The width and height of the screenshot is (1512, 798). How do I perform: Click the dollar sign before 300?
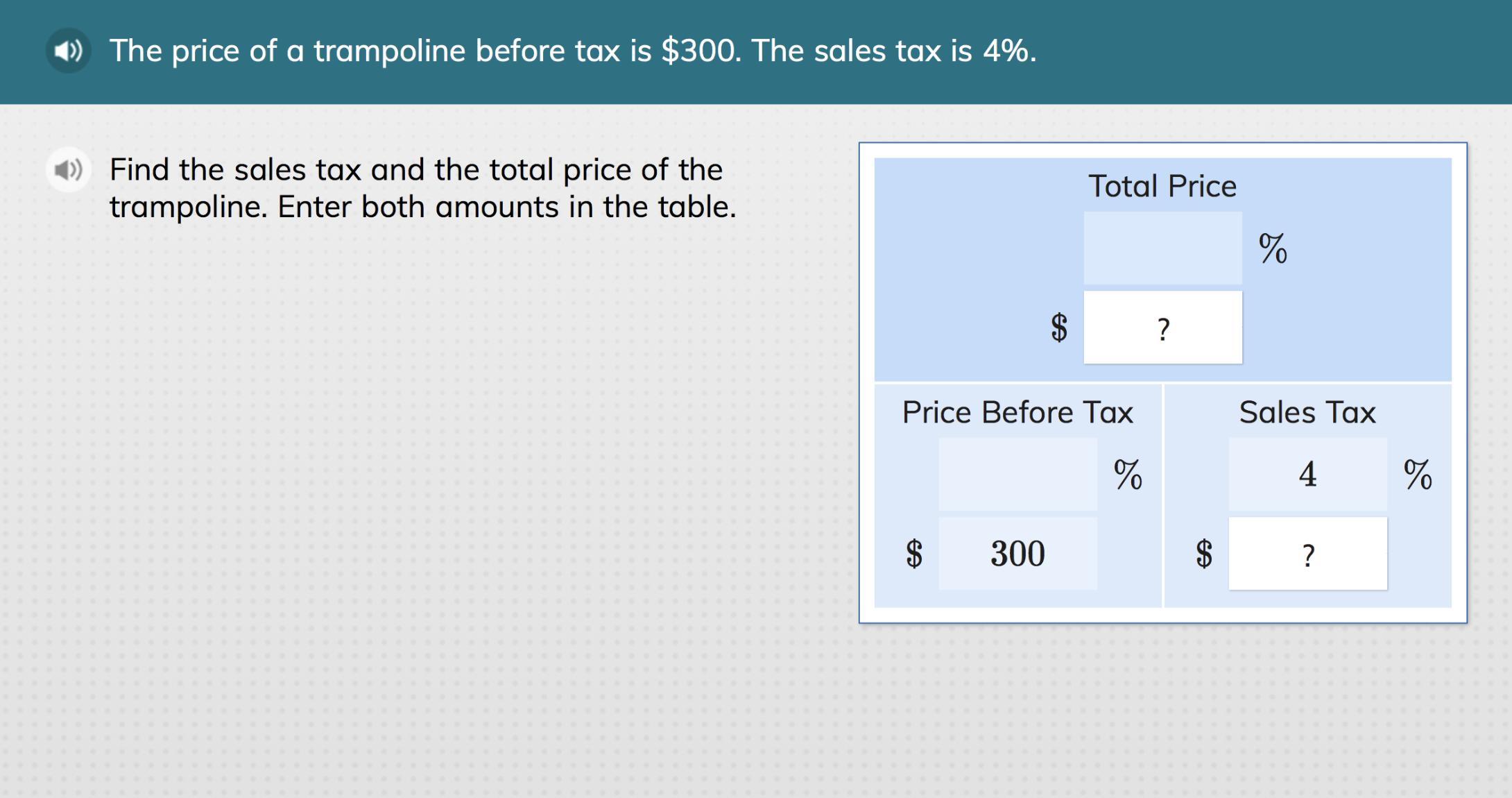pos(914,553)
